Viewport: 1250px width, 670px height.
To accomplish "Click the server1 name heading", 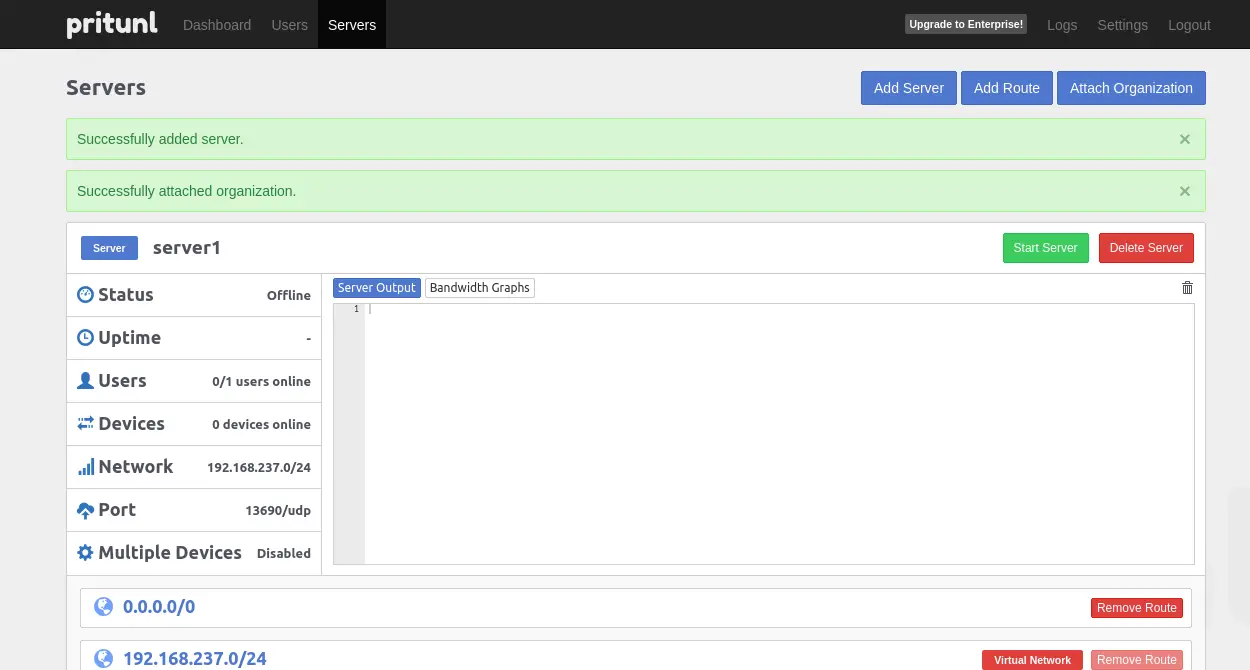I will tap(187, 248).
